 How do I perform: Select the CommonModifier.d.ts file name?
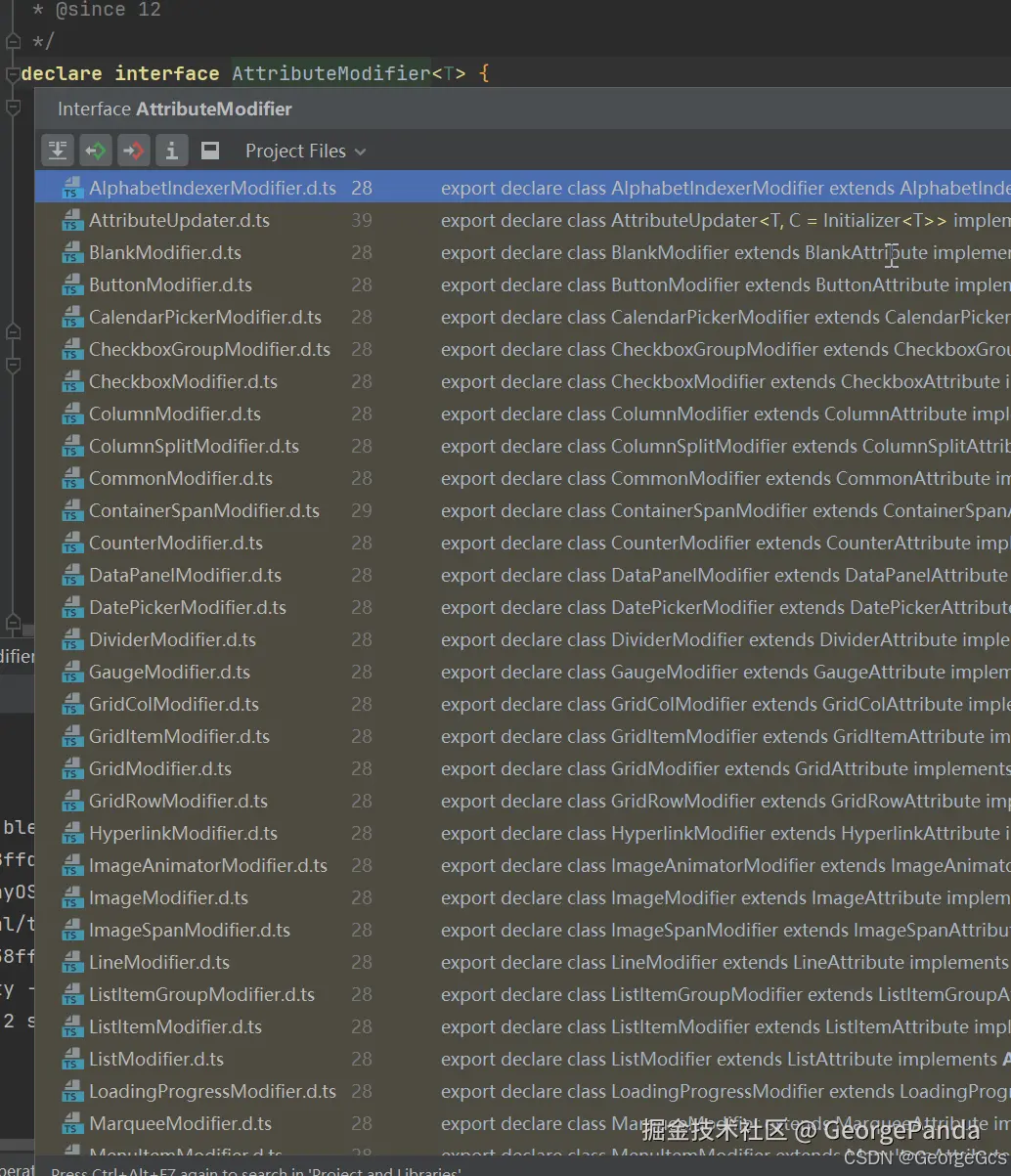coord(181,479)
